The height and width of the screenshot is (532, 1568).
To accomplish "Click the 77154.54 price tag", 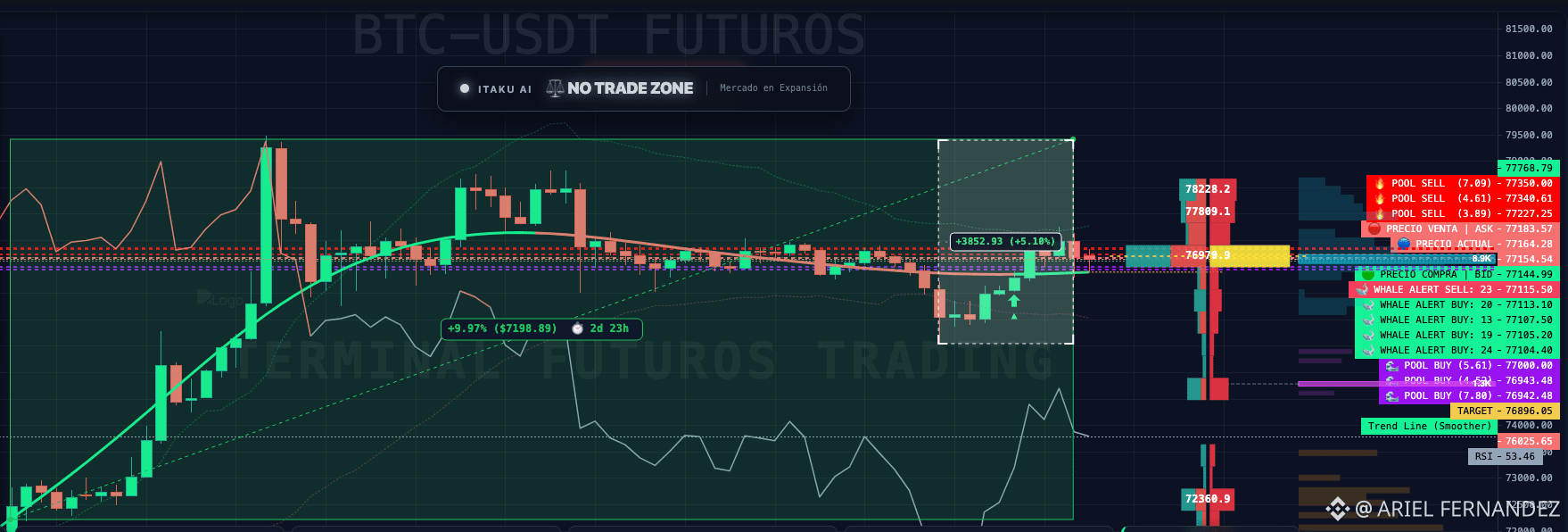I will (x=1529, y=259).
